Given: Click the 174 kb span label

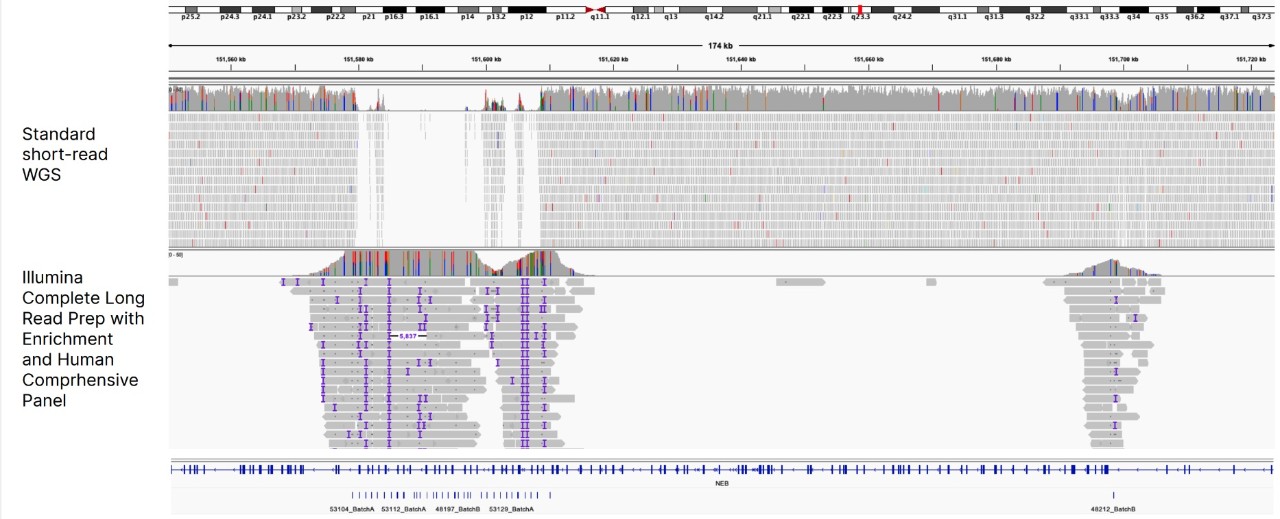Looking at the screenshot, I should coord(720,46).
